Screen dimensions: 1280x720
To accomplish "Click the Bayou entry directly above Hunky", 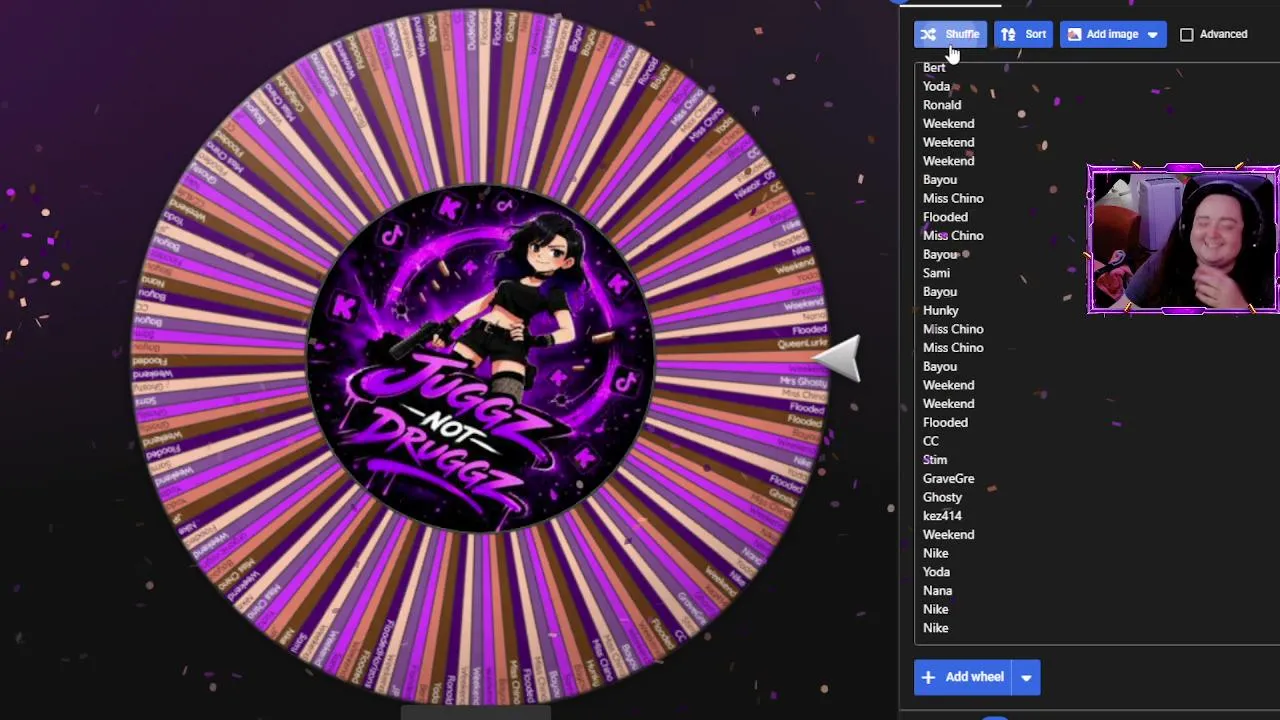I will click(940, 292).
